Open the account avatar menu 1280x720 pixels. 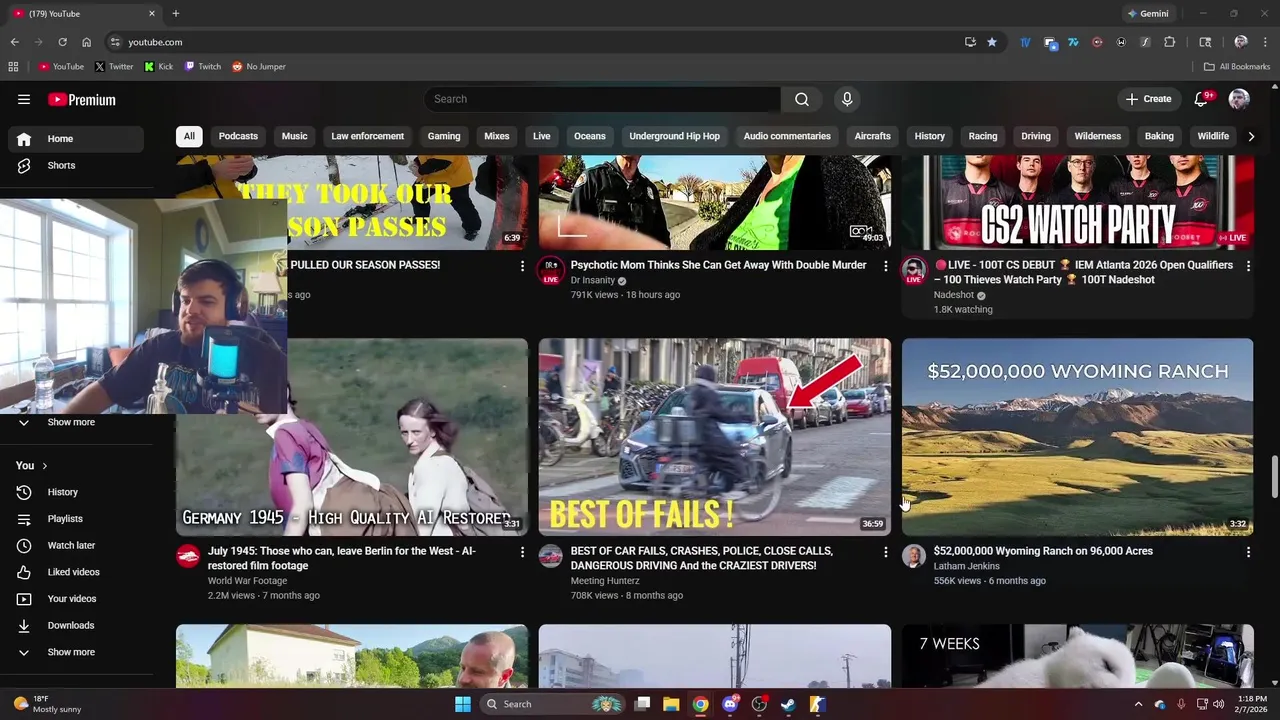(1239, 99)
